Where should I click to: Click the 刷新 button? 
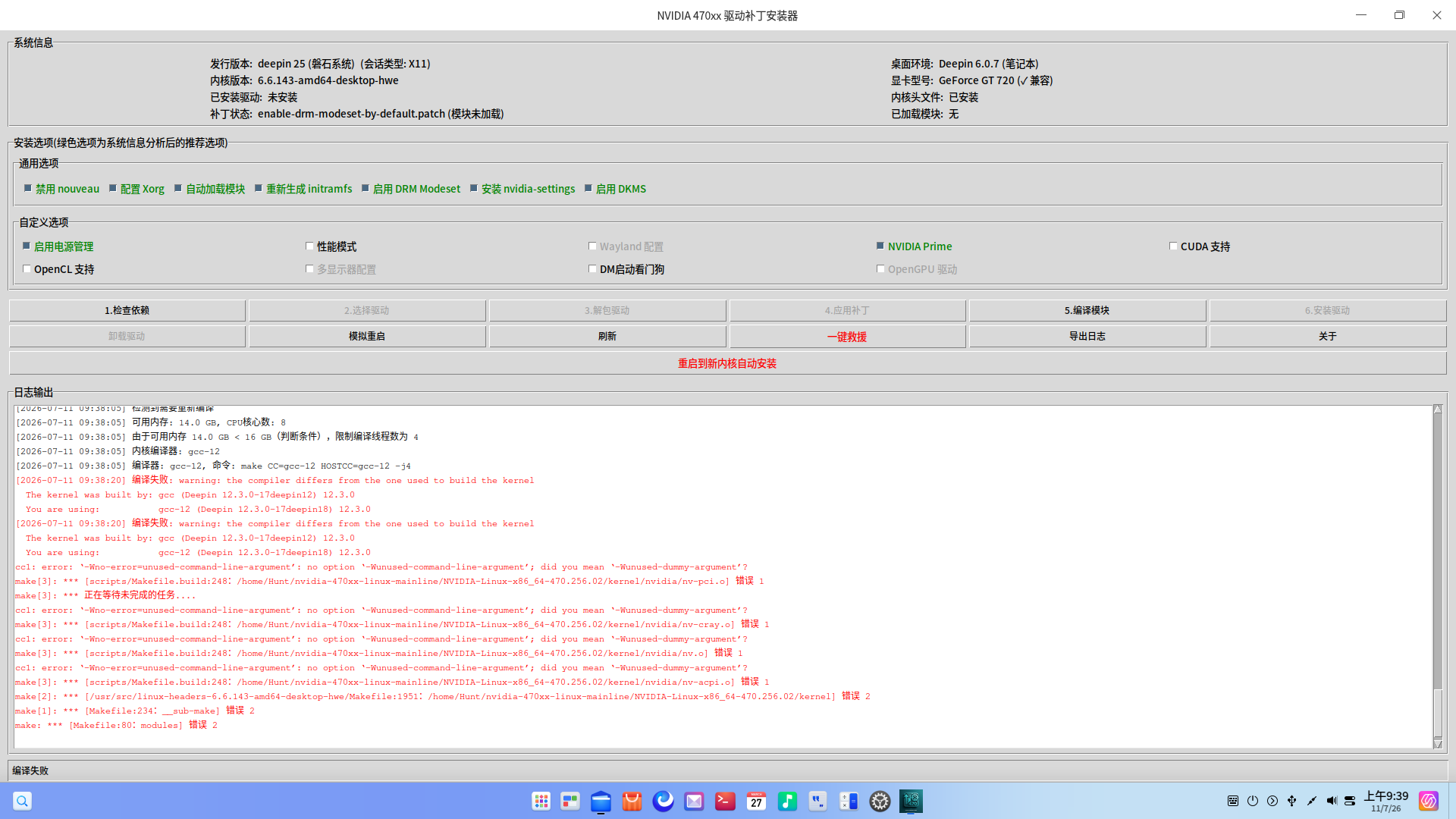[x=607, y=336]
